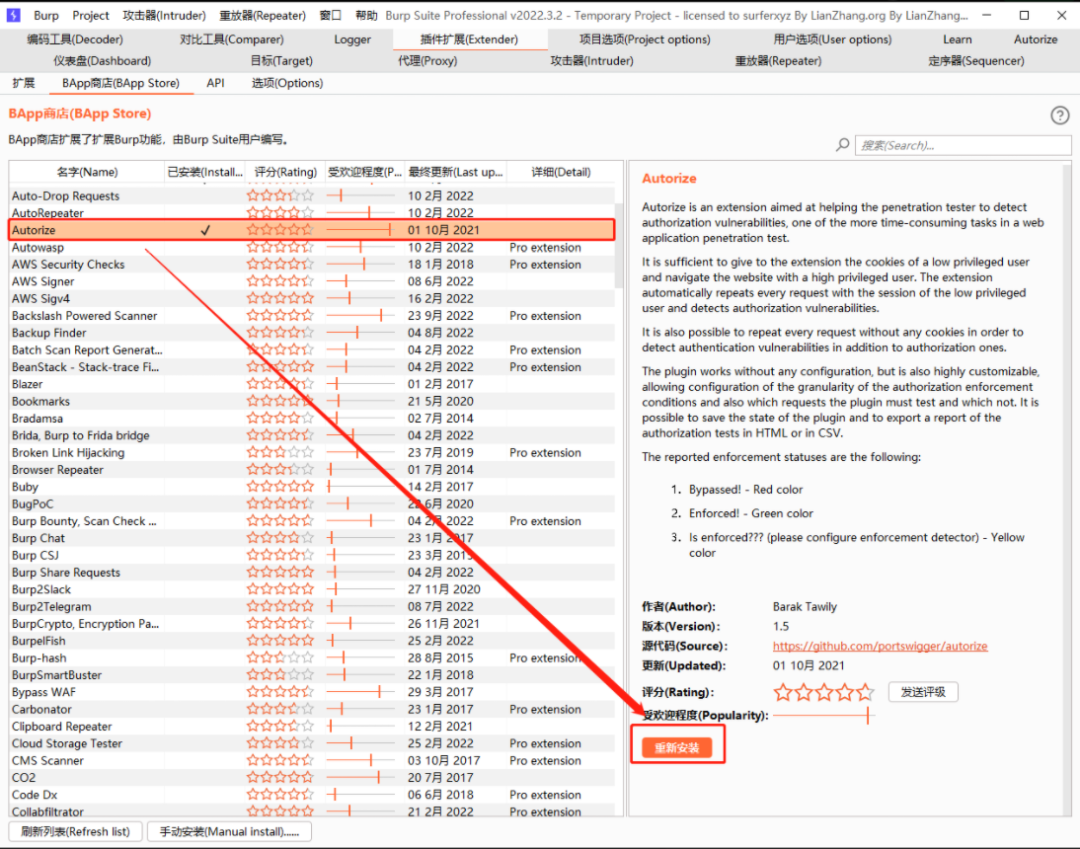Image resolution: width=1080 pixels, height=849 pixels.
Task: Rate Autorize with the first star
Action: click(782, 692)
